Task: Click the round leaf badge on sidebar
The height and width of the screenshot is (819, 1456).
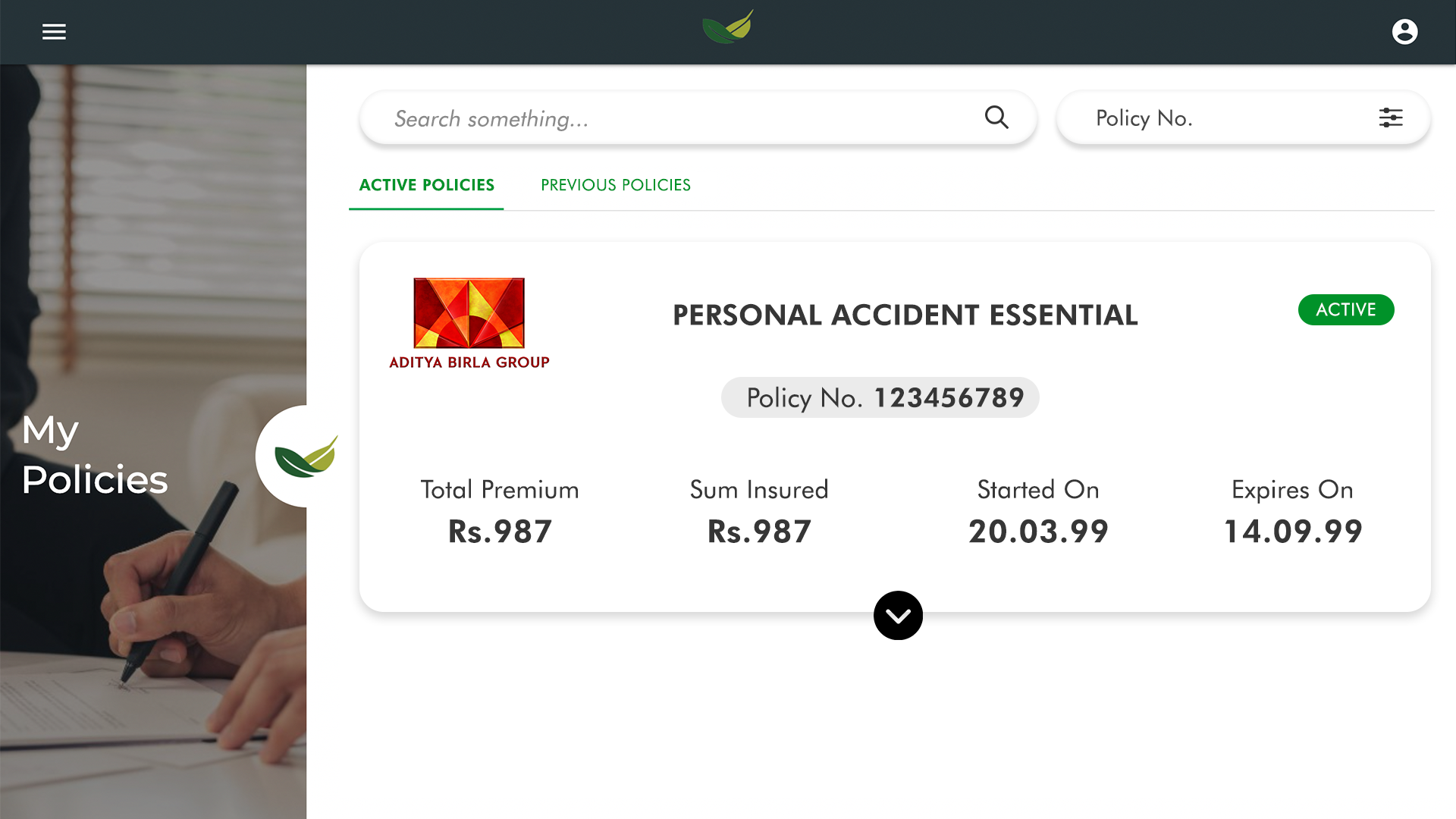Action: coord(297,457)
